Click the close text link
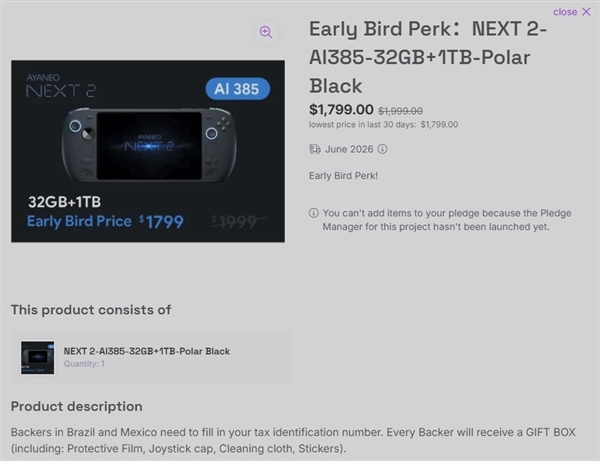 pos(564,12)
